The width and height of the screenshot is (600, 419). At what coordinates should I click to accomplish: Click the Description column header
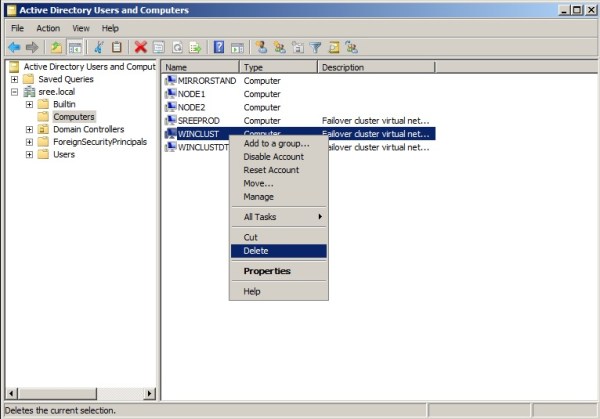click(375, 67)
